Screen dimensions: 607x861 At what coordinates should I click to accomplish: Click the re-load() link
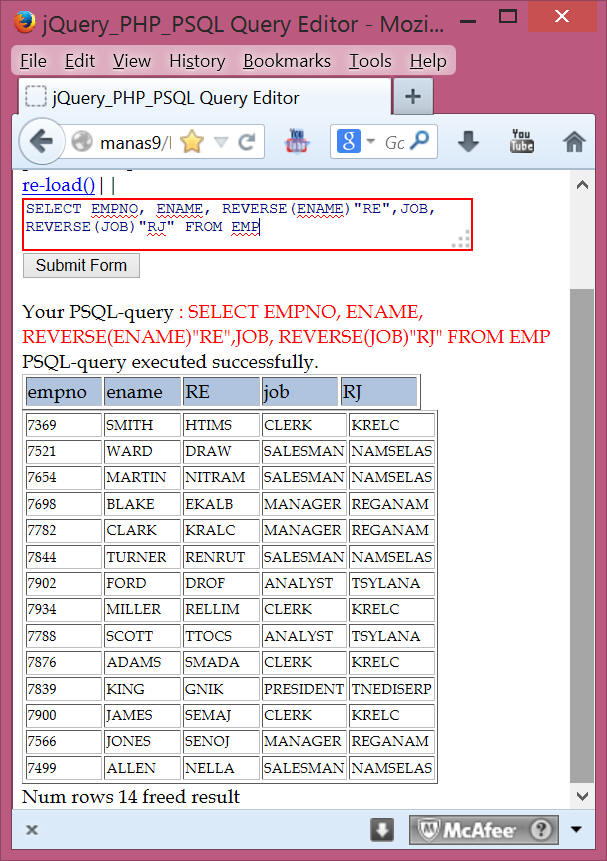click(58, 185)
